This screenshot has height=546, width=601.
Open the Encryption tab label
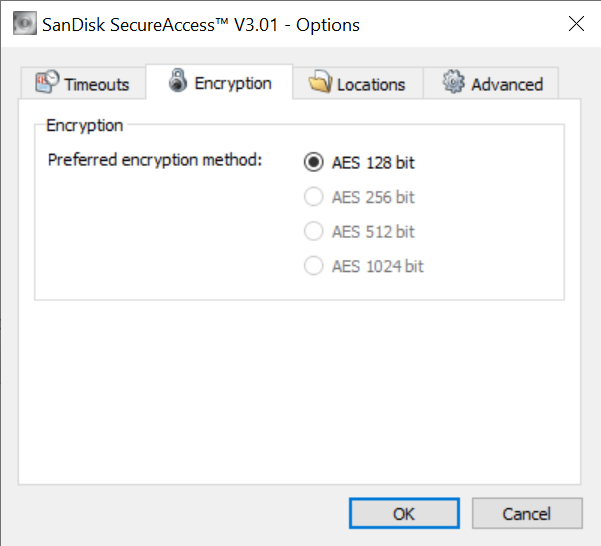click(x=233, y=83)
